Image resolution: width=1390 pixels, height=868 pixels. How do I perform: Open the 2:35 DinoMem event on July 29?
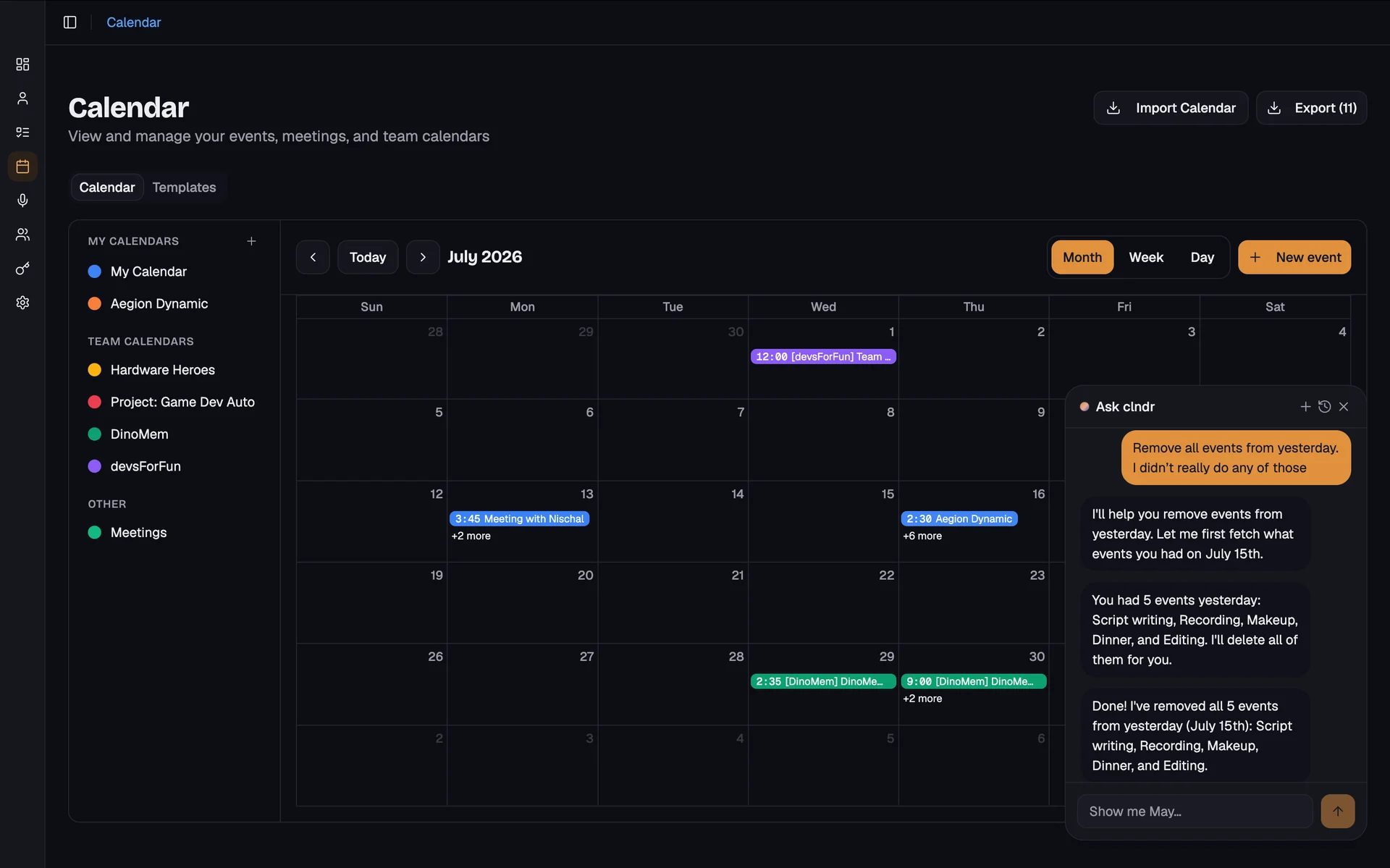(x=823, y=682)
